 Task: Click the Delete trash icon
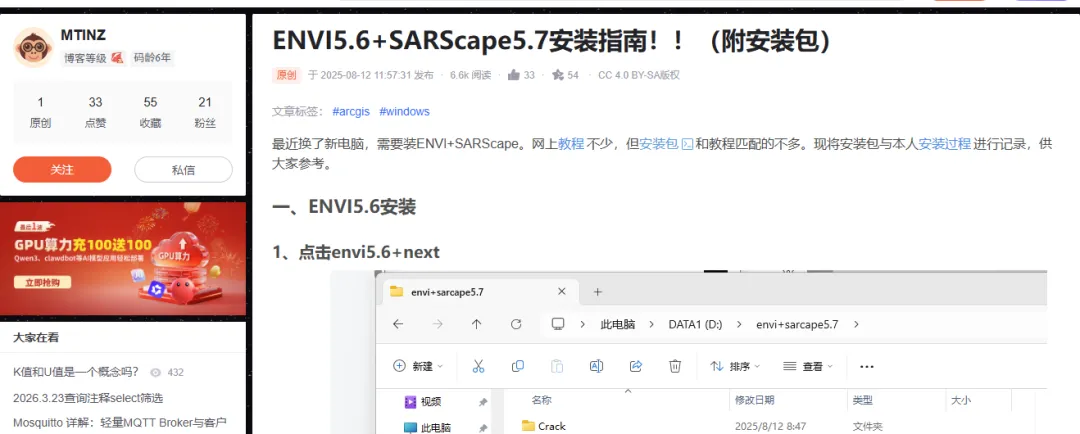click(676, 366)
